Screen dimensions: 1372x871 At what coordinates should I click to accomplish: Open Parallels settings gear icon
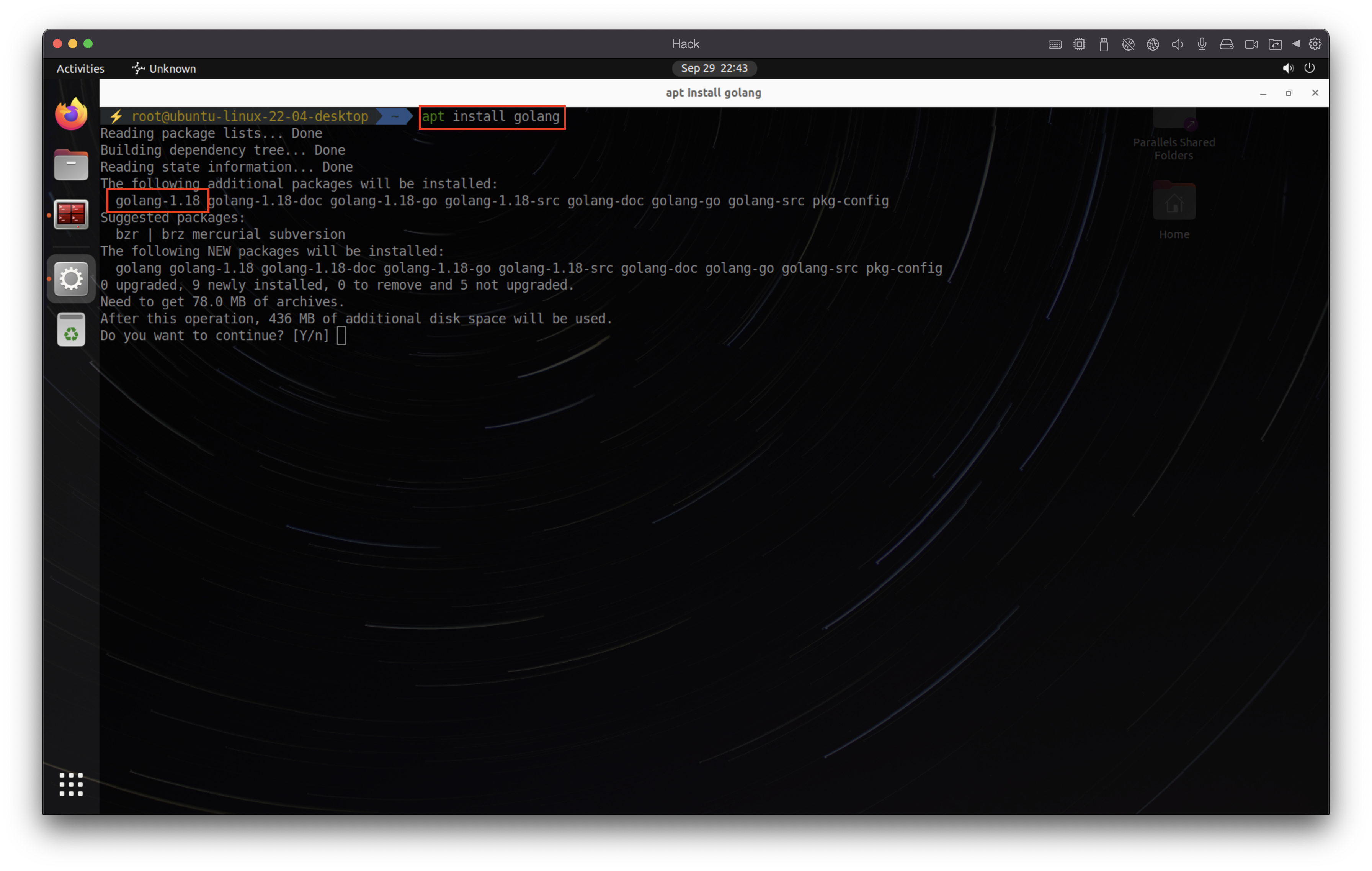(1315, 44)
